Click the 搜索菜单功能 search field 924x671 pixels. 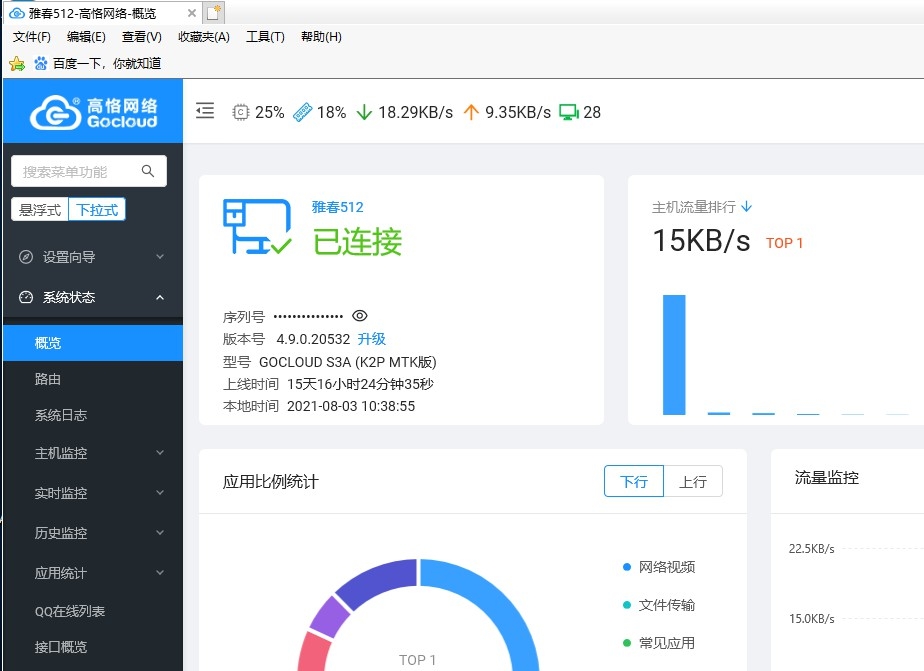point(78,172)
